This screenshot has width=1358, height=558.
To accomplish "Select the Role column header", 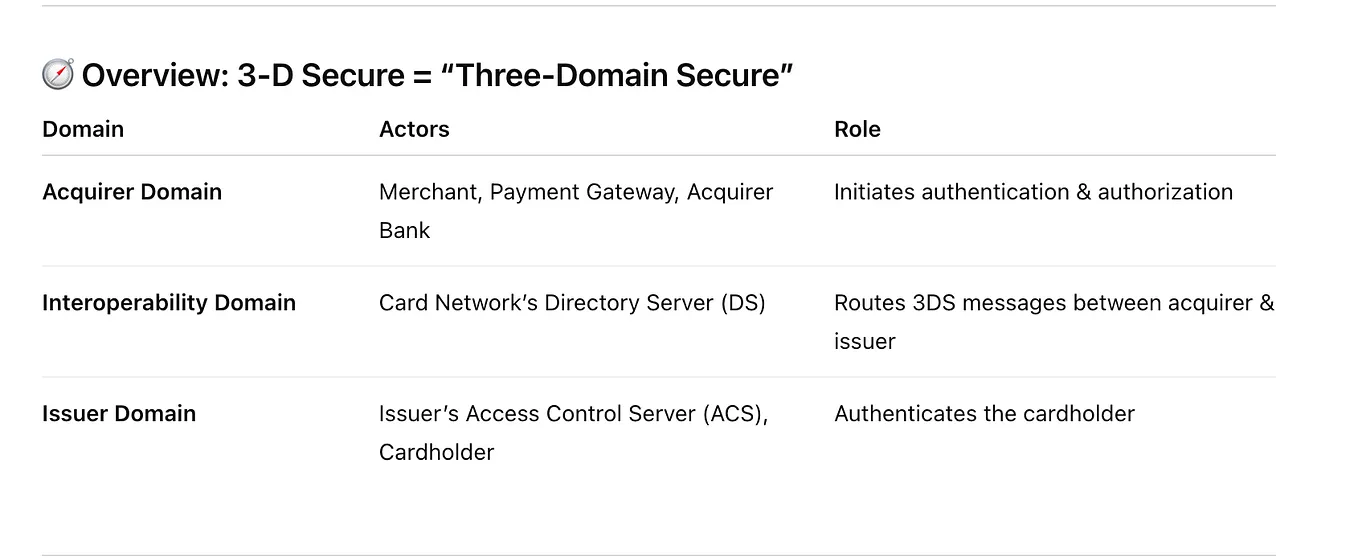I will (857, 129).
